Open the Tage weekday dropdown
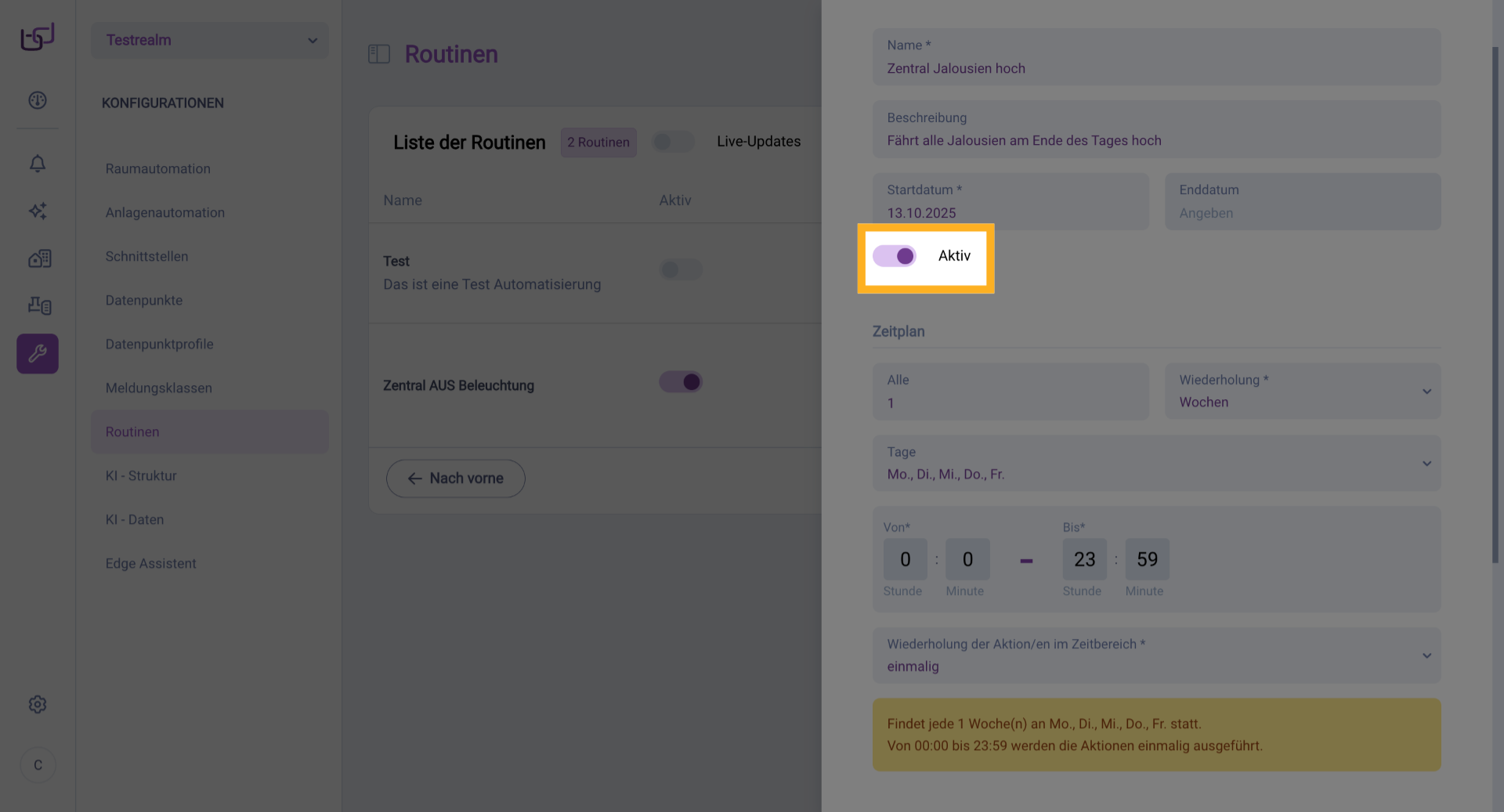This screenshot has width=1504, height=812. 1156,464
